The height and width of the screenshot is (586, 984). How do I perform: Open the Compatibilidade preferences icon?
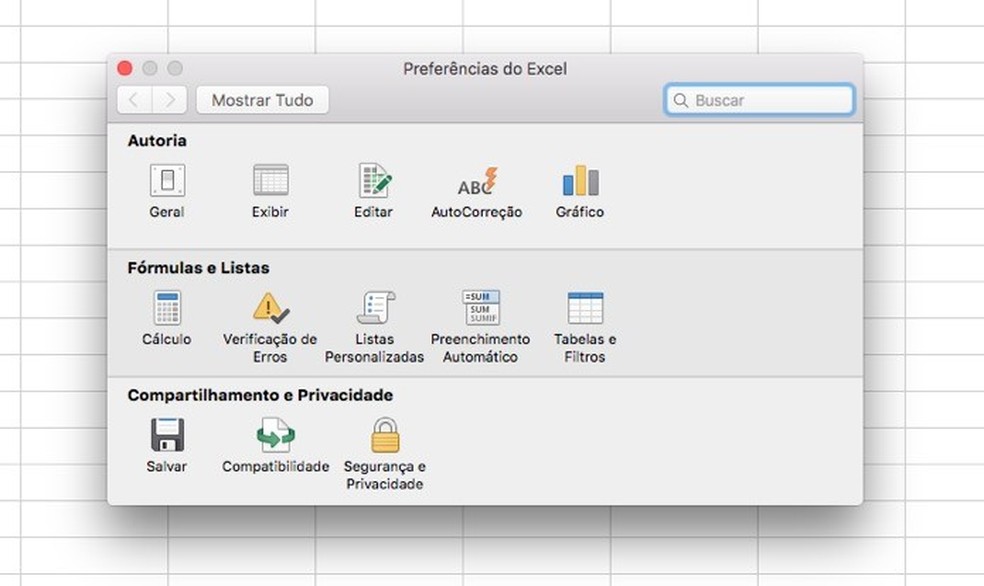tap(275, 435)
